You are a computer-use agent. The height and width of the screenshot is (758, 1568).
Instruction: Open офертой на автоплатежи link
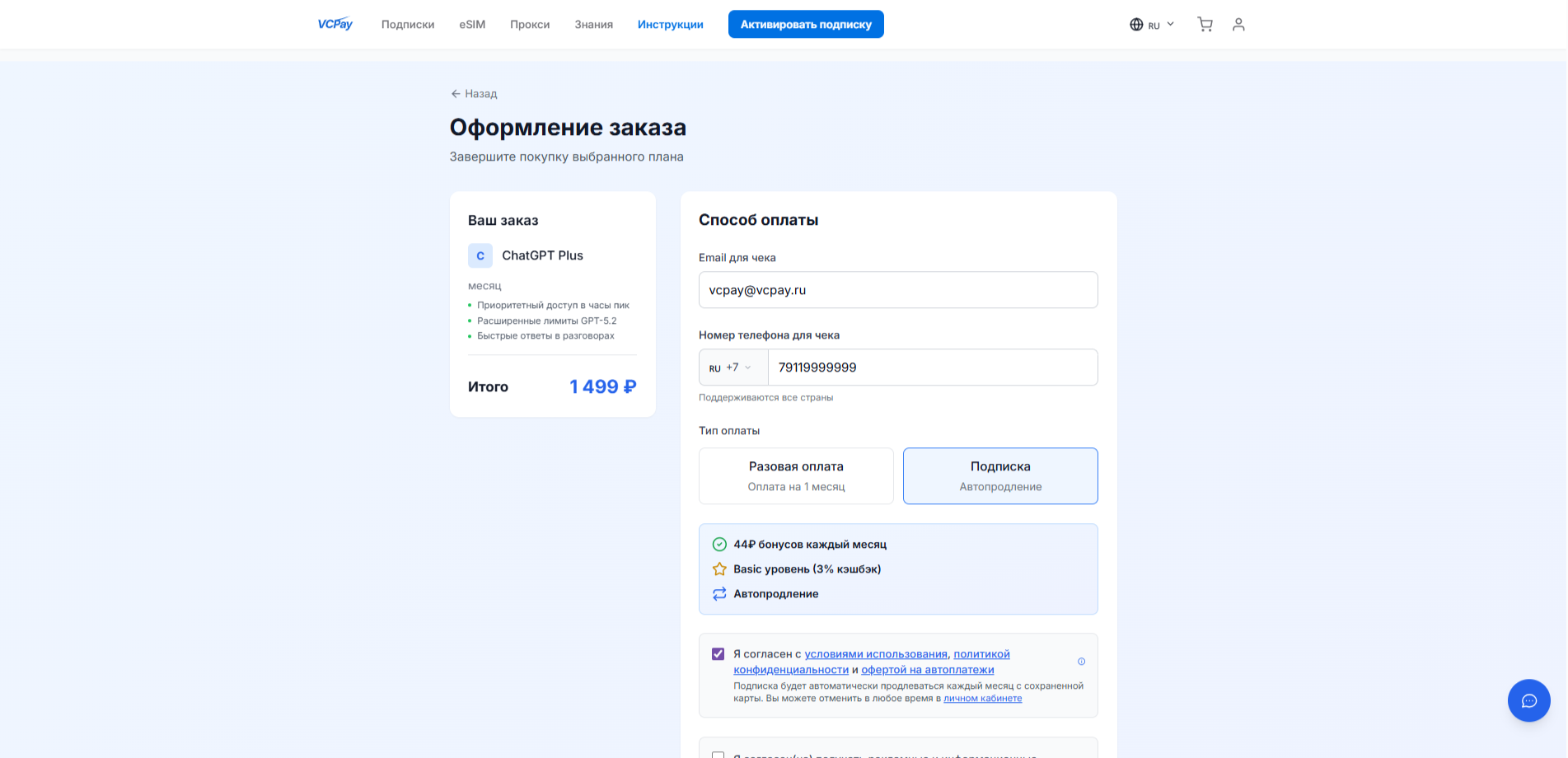point(928,670)
